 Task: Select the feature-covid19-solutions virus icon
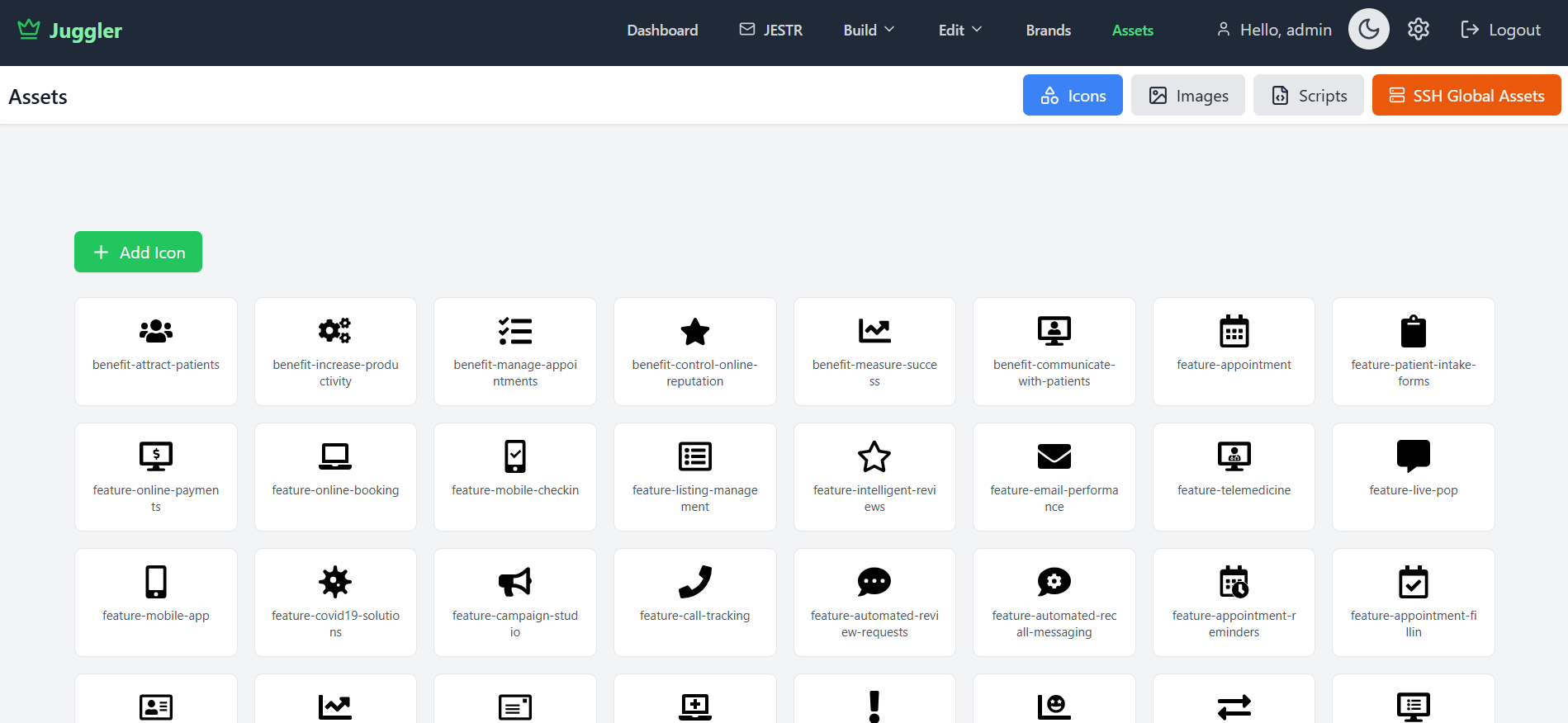click(335, 582)
